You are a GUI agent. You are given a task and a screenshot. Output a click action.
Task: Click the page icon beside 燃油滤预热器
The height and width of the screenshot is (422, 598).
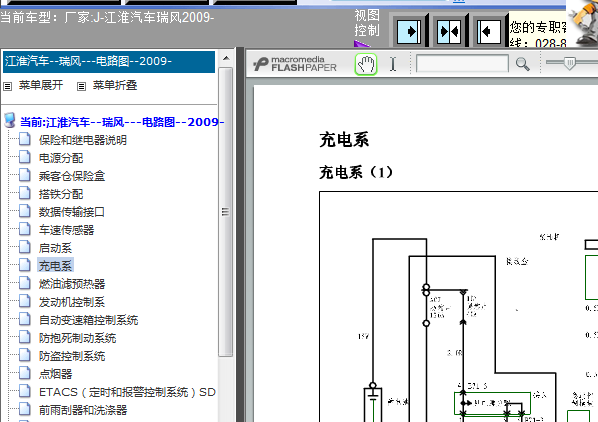tap(25, 283)
